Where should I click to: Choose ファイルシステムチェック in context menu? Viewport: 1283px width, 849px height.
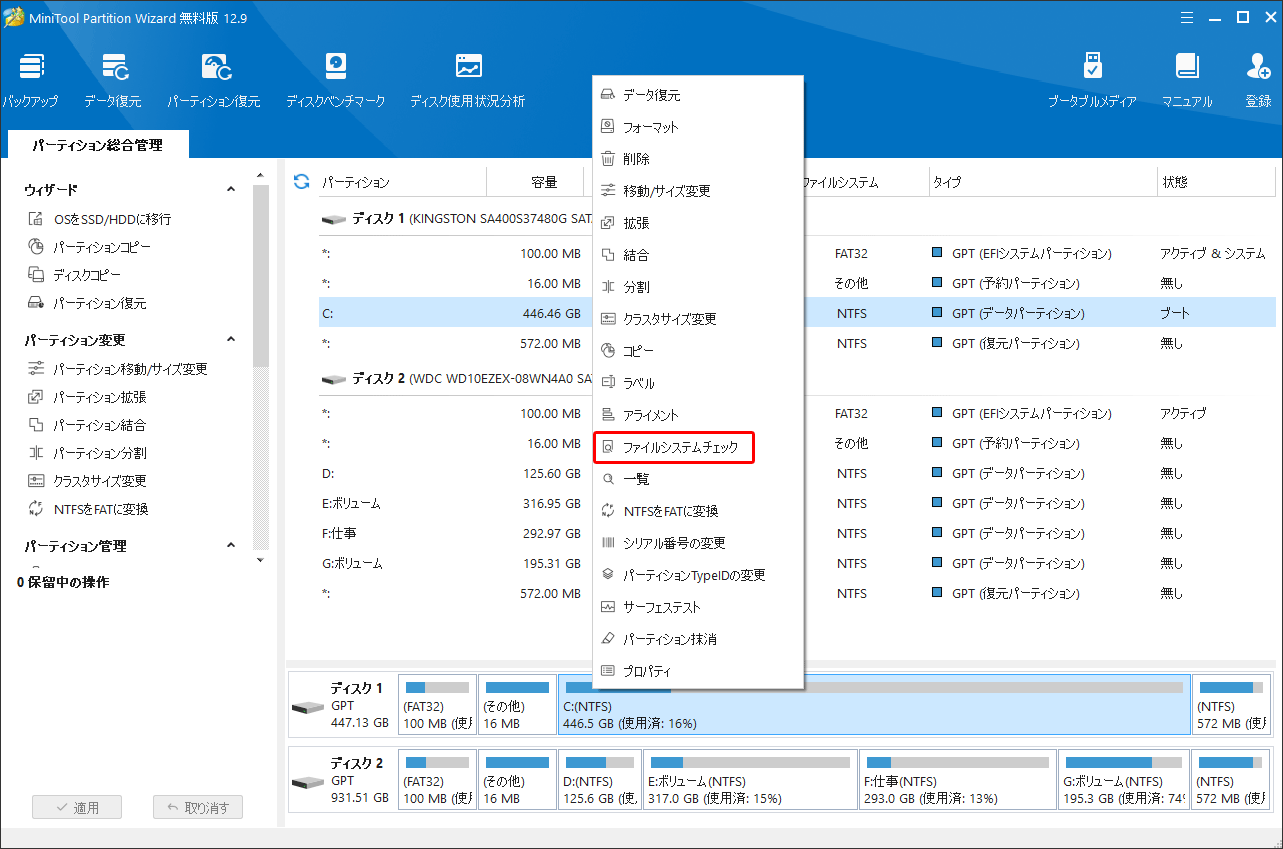[x=698, y=447]
